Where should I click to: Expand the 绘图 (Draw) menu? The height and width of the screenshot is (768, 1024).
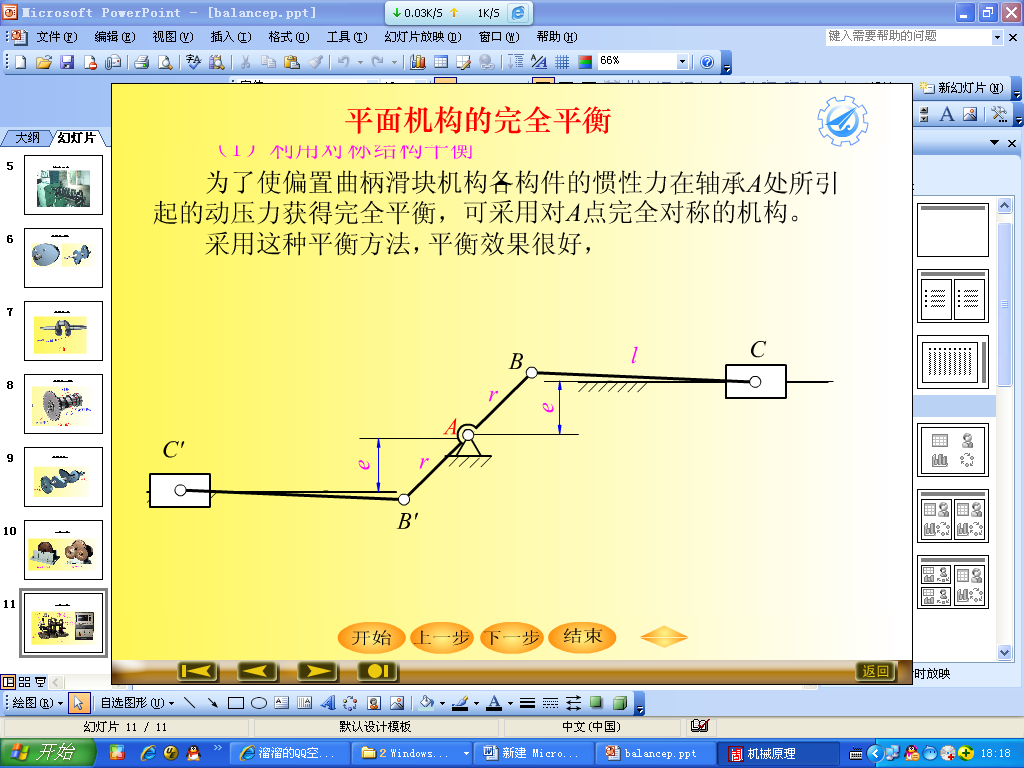(37, 703)
